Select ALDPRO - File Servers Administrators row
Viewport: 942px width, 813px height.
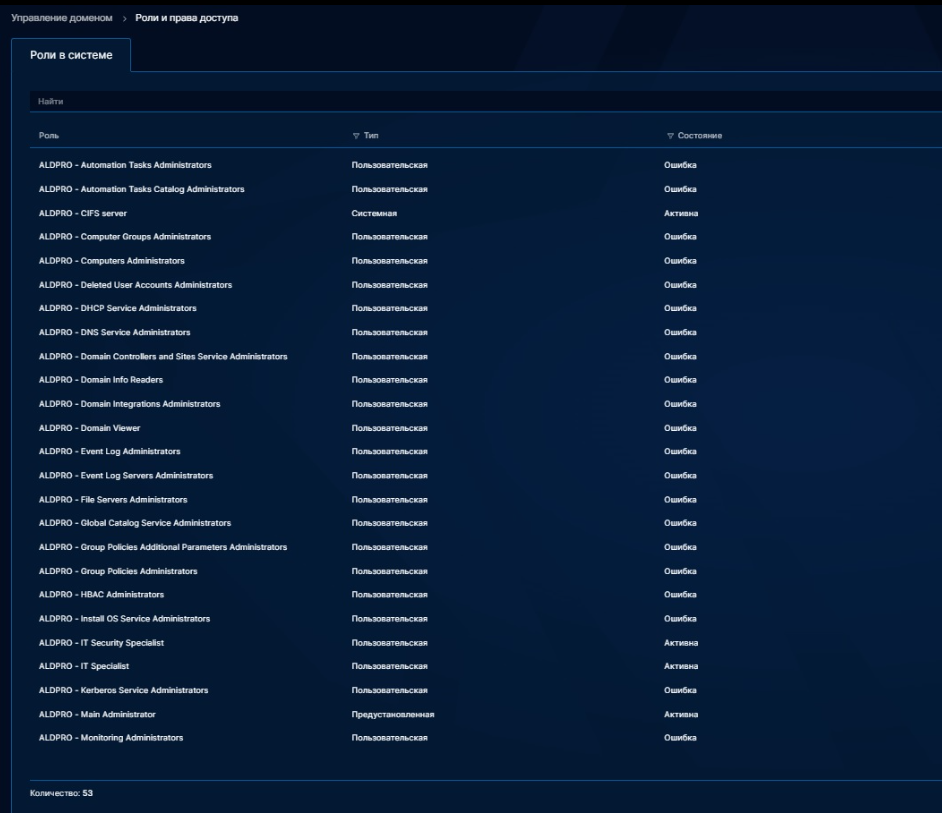coord(112,499)
